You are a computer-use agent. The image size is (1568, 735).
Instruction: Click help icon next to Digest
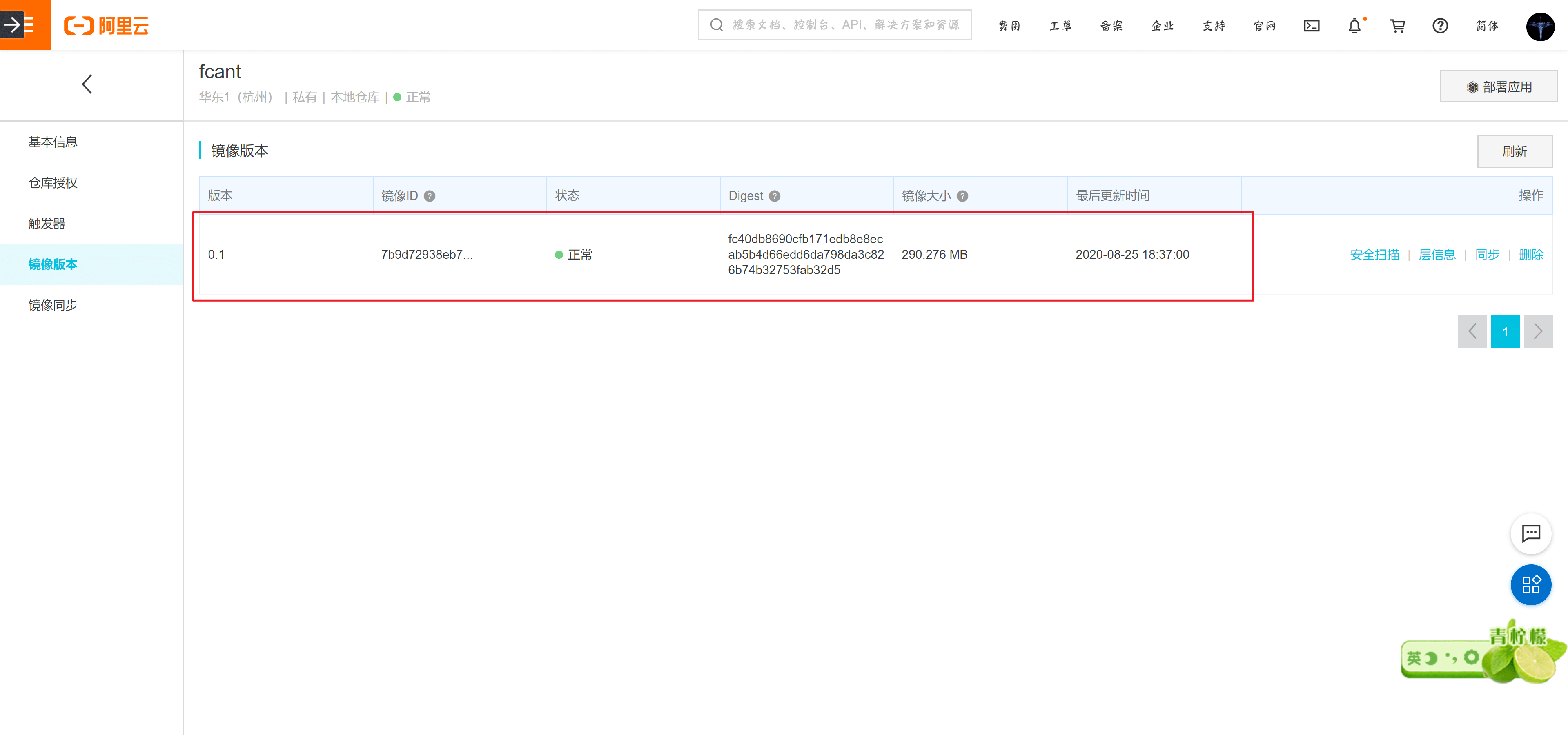[x=774, y=196]
